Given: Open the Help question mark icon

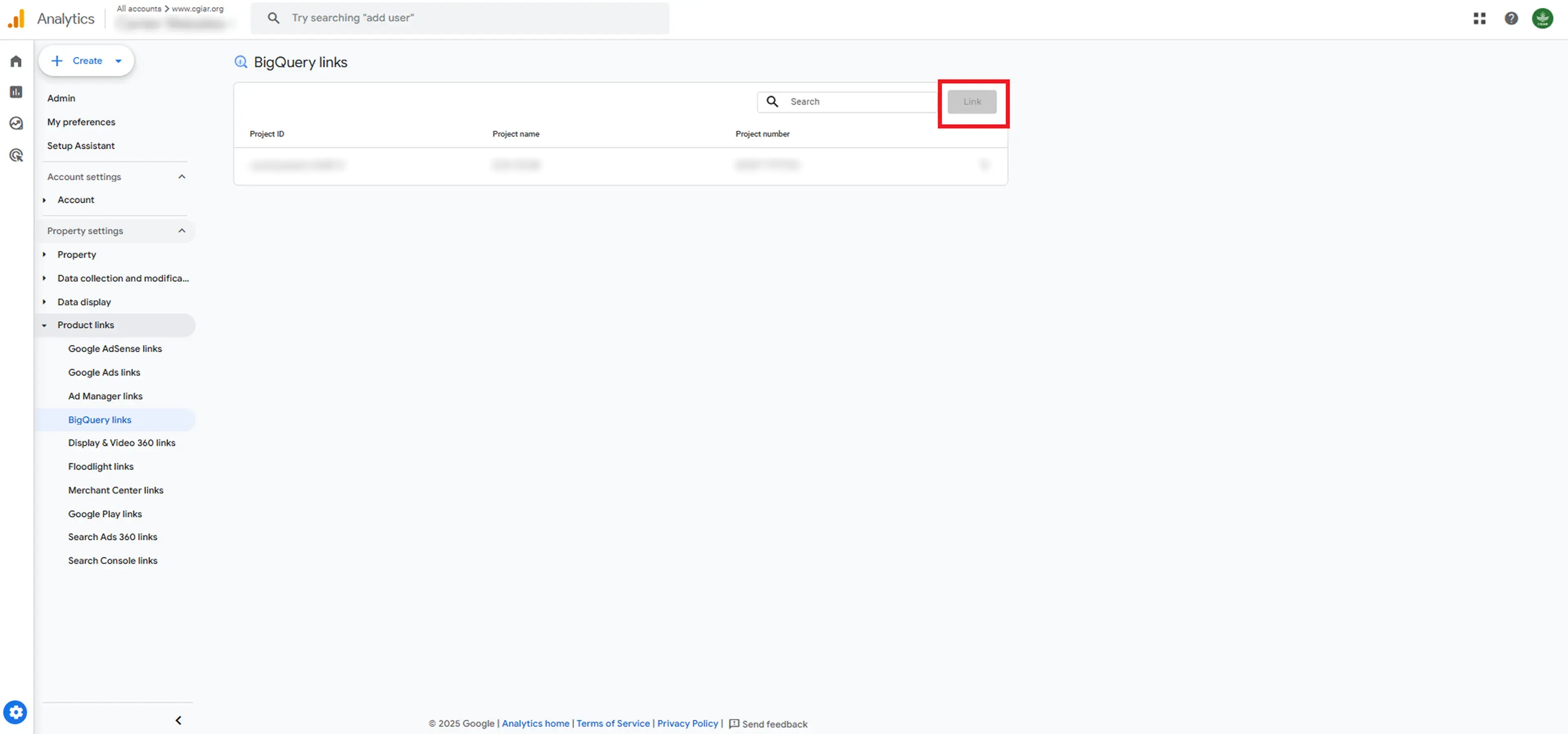Looking at the screenshot, I should click(1511, 18).
